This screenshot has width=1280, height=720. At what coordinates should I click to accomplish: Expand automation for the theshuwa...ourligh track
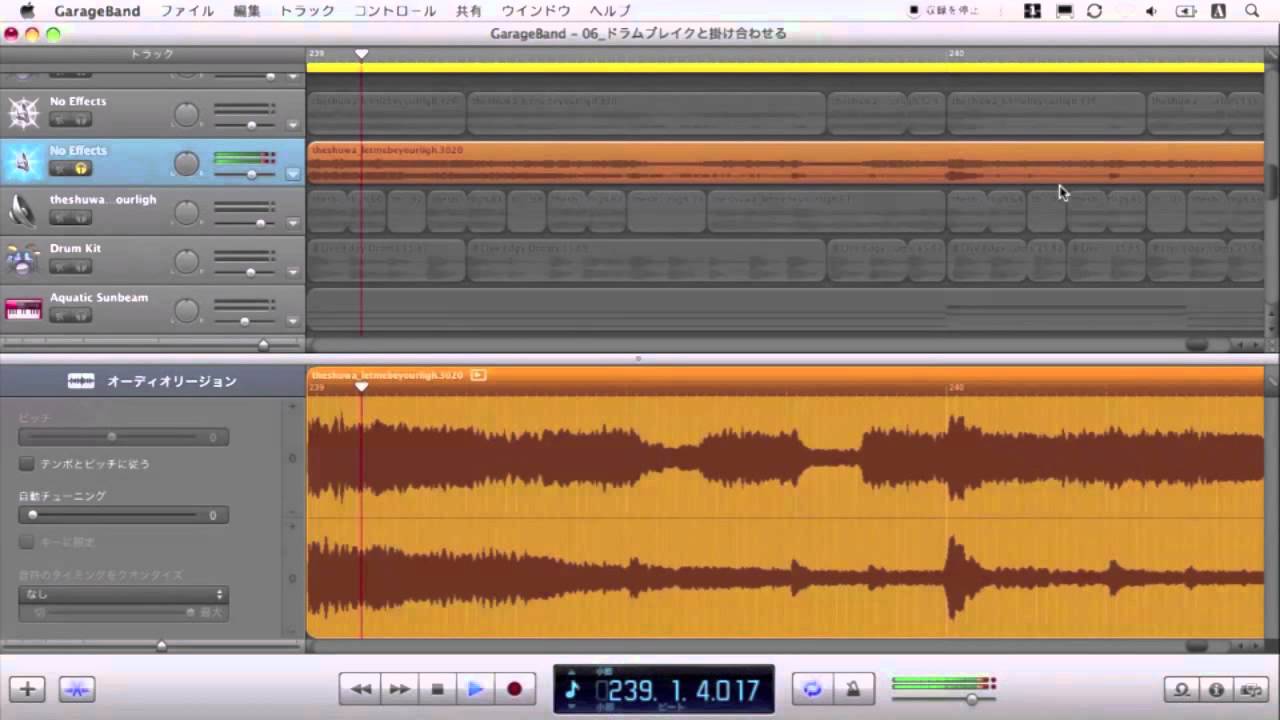pos(293,223)
